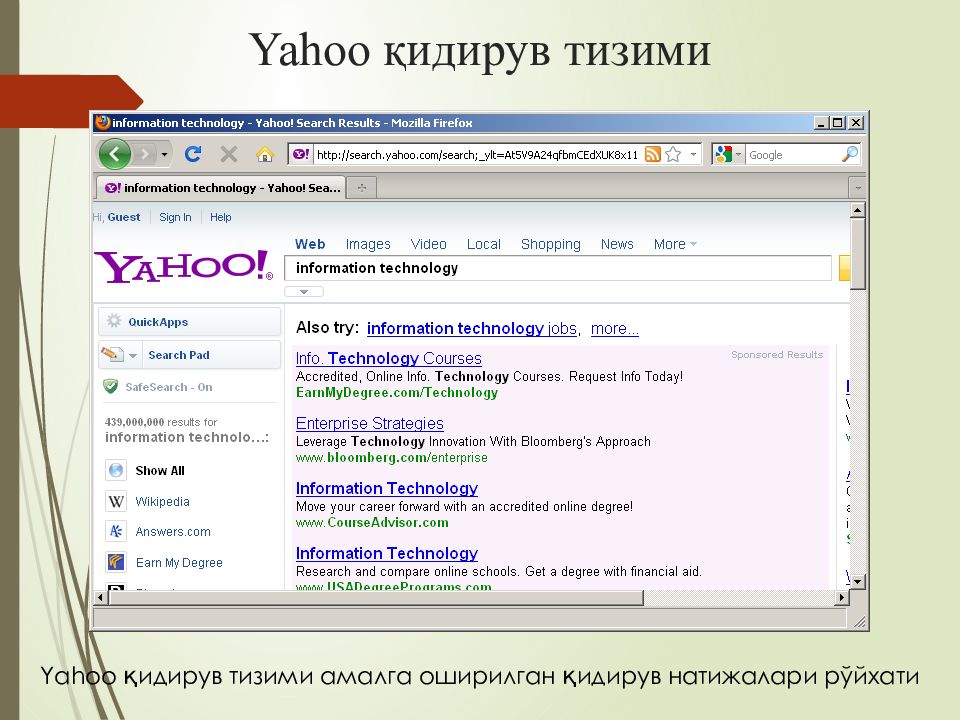Click the QuickApps button label

pyautogui.click(x=158, y=322)
